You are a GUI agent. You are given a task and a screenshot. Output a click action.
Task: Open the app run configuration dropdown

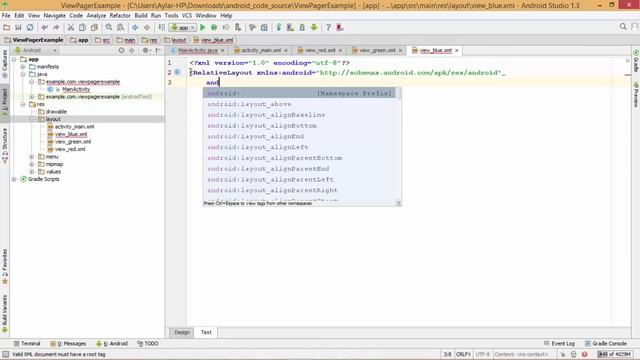tap(184, 27)
